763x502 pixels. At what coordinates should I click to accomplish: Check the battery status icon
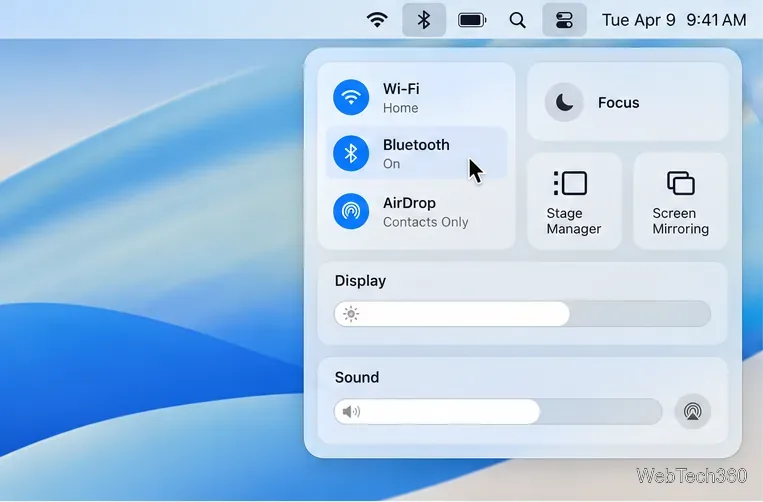click(x=472, y=20)
